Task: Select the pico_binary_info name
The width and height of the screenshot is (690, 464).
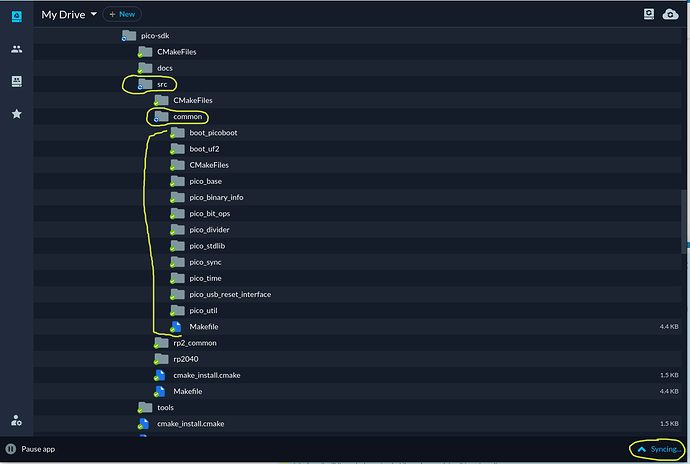Action: pos(216,197)
